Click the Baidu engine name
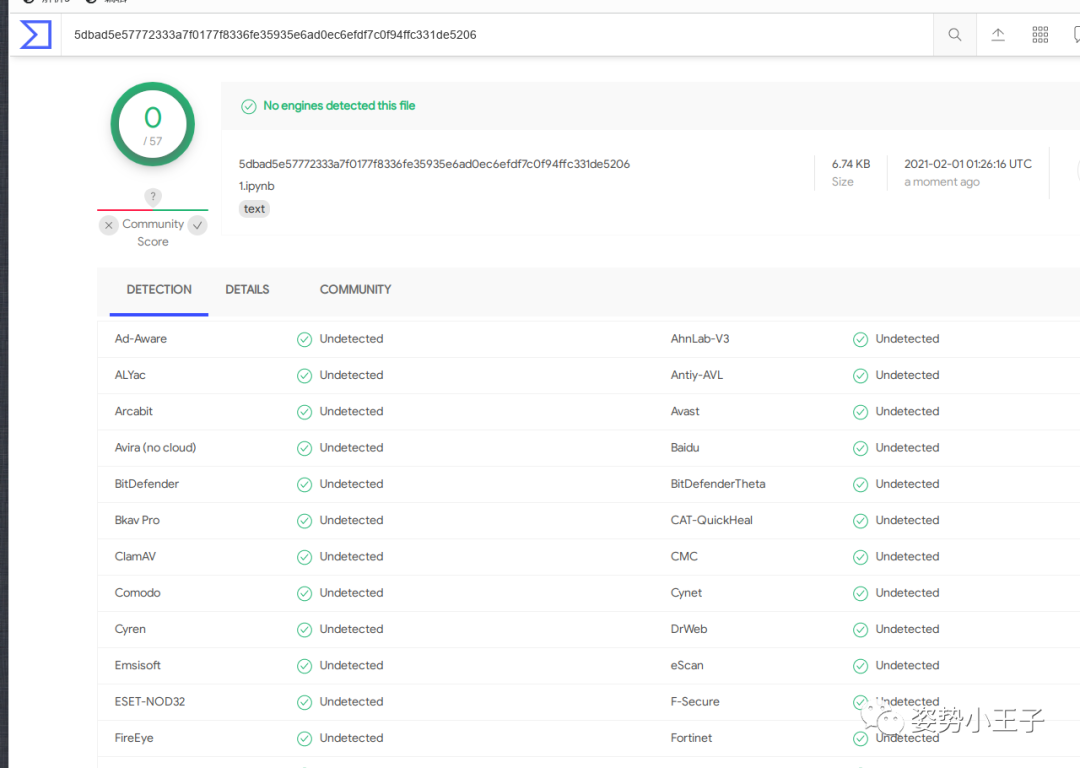 tap(685, 448)
